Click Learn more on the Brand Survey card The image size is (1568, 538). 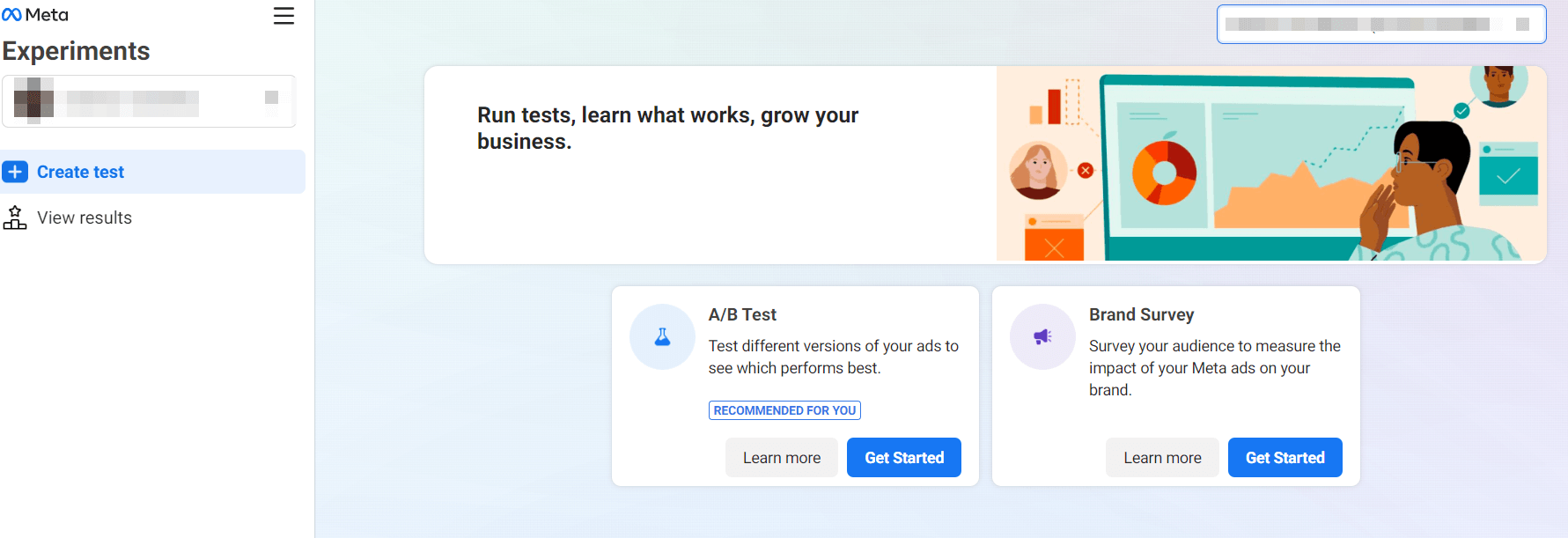[x=1161, y=457]
